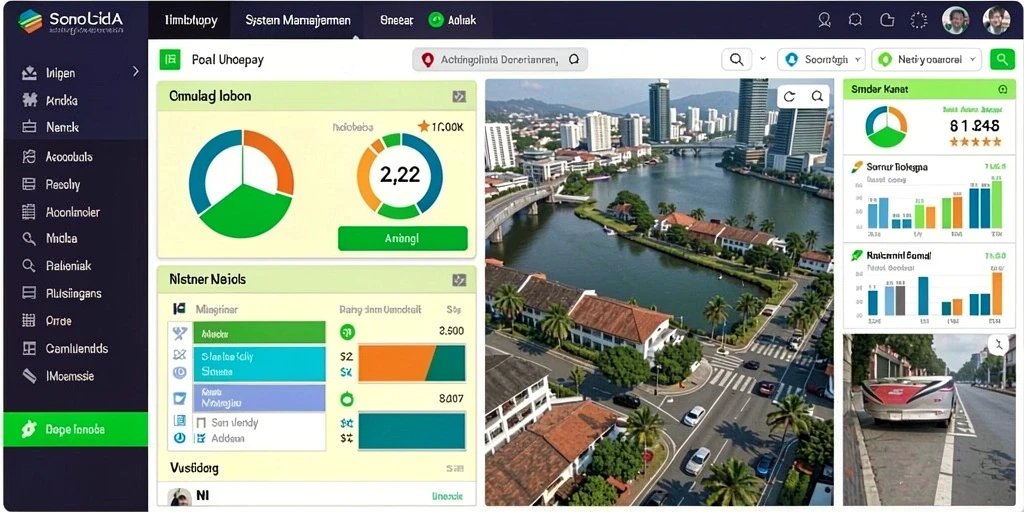Open the System Mamajemen tab

(x=297, y=20)
